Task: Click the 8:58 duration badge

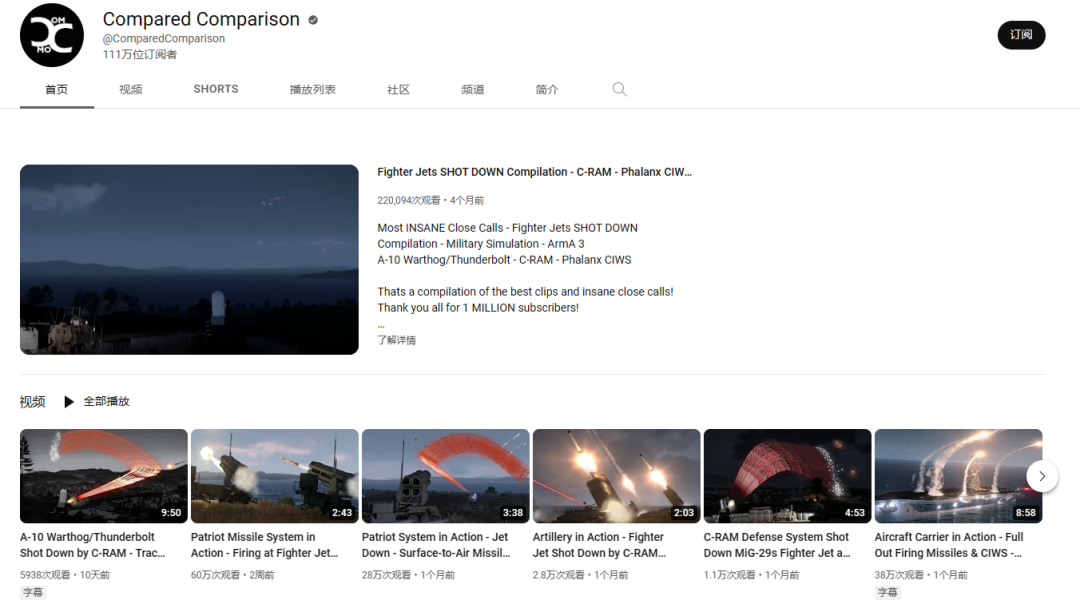Action: pos(1026,513)
